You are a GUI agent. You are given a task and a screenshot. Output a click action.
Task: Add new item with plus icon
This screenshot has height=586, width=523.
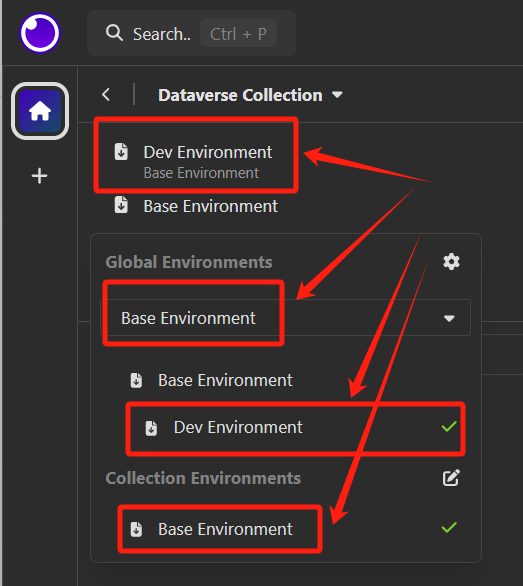tap(40, 176)
